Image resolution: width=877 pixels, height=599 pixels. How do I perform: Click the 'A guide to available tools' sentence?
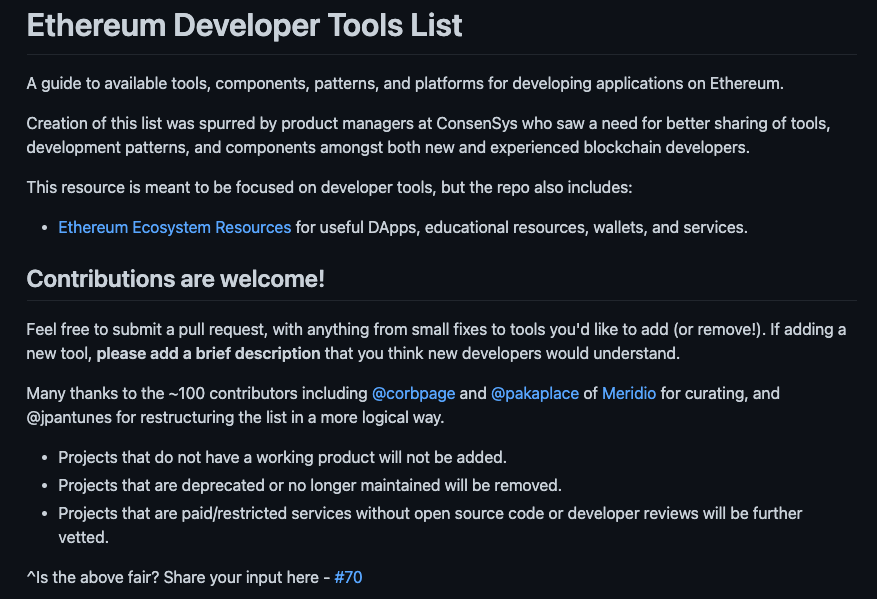point(405,84)
